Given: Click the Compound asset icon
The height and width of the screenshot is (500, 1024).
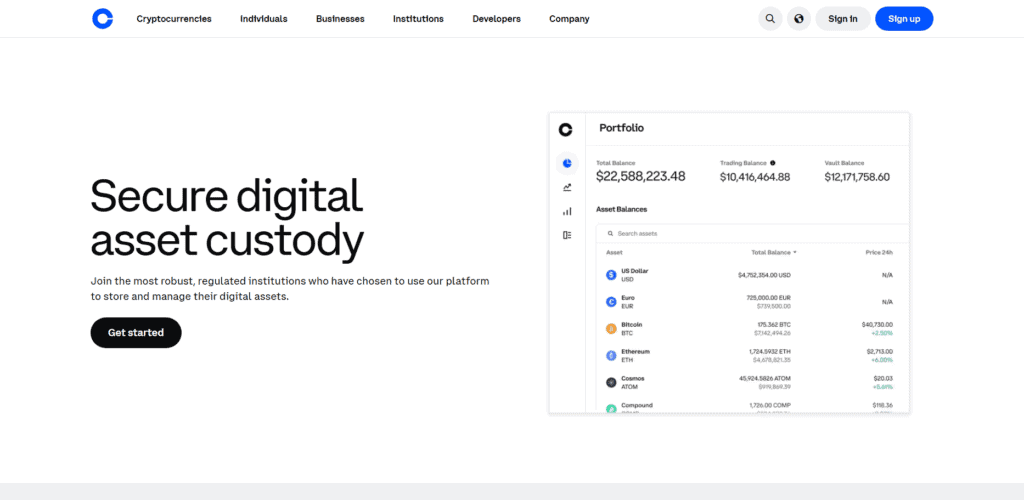Looking at the screenshot, I should click(611, 409).
